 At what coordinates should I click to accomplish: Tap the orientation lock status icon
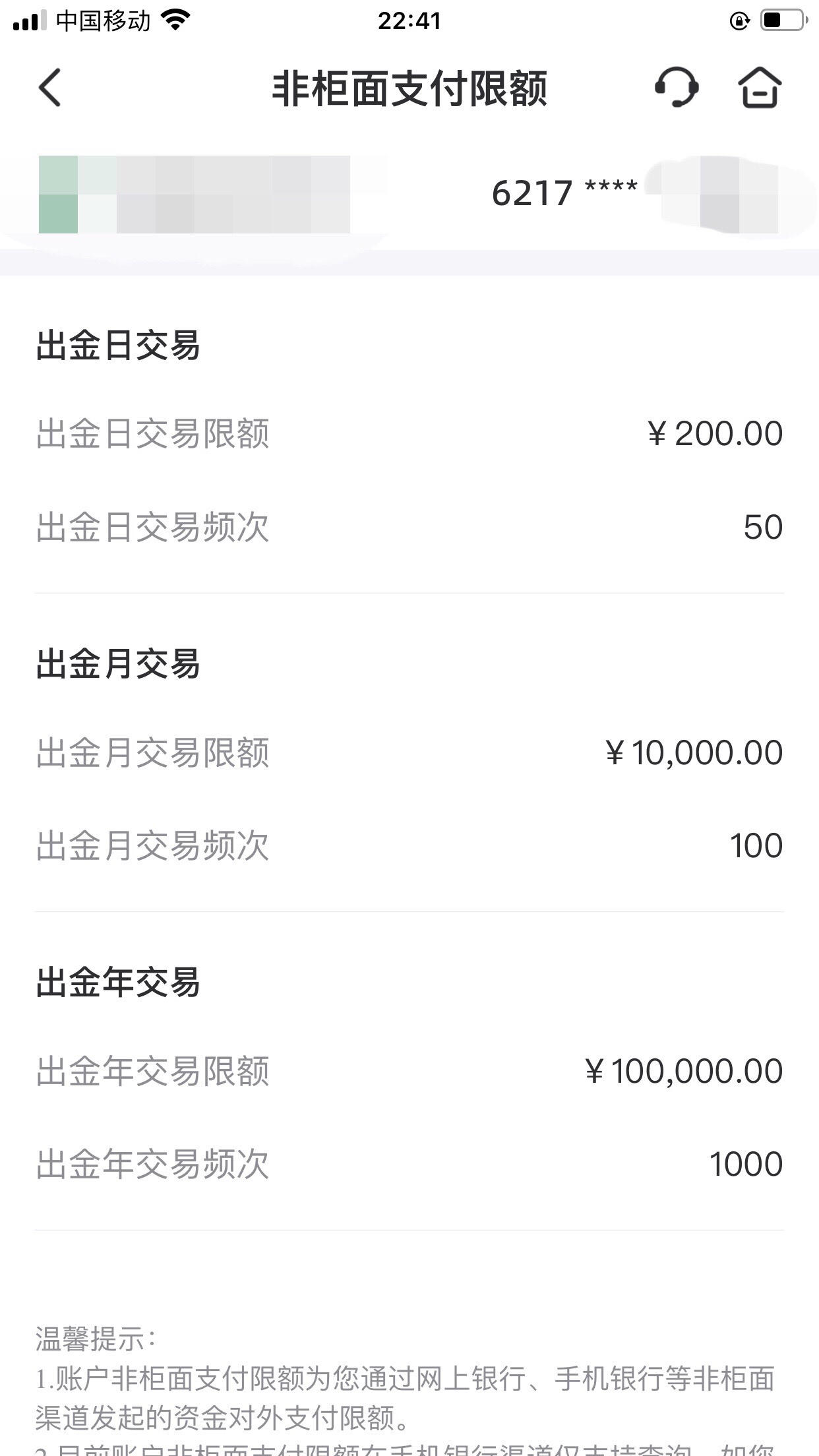[x=739, y=21]
